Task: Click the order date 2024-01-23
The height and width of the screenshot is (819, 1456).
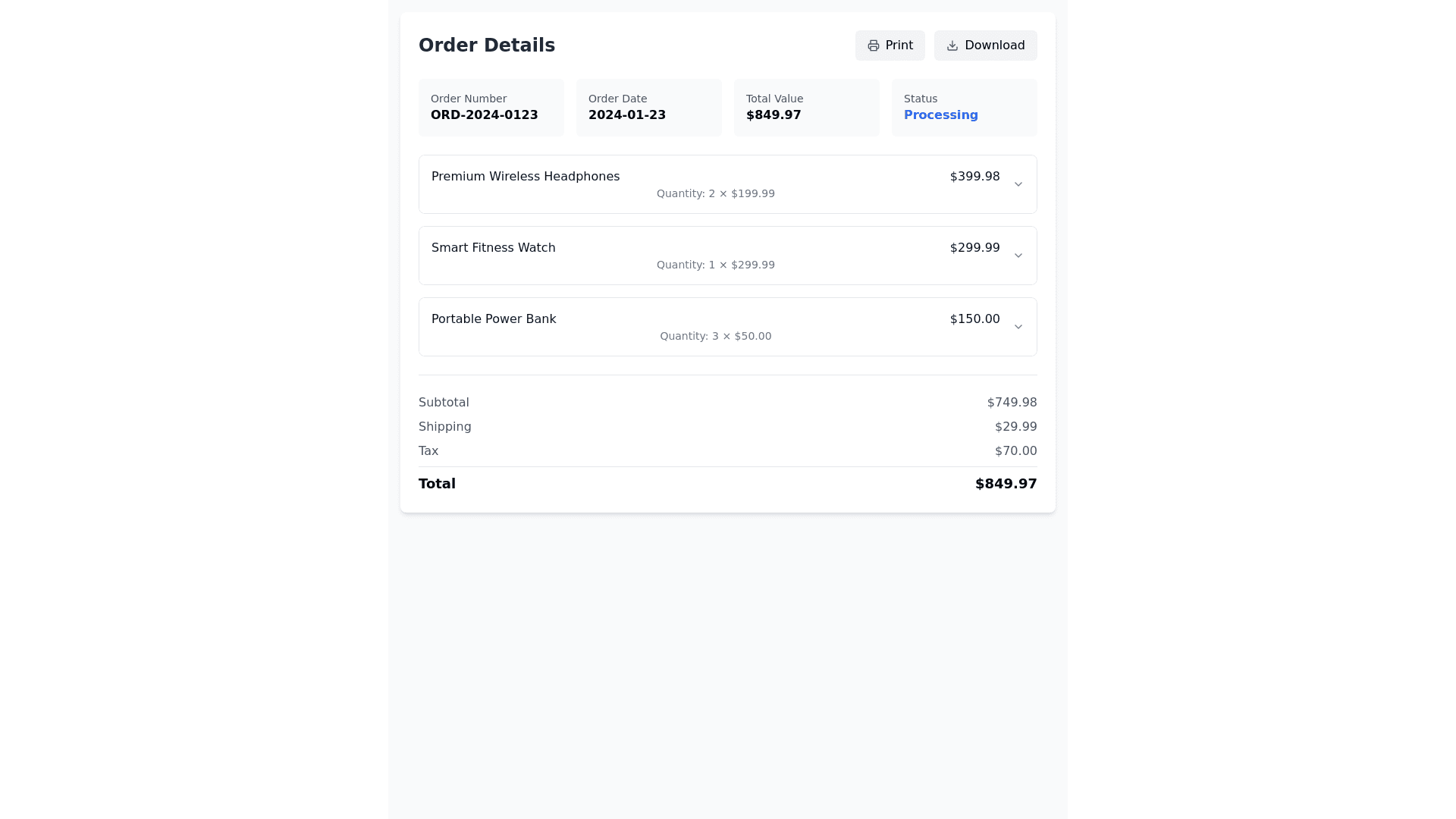Action: tap(627, 115)
